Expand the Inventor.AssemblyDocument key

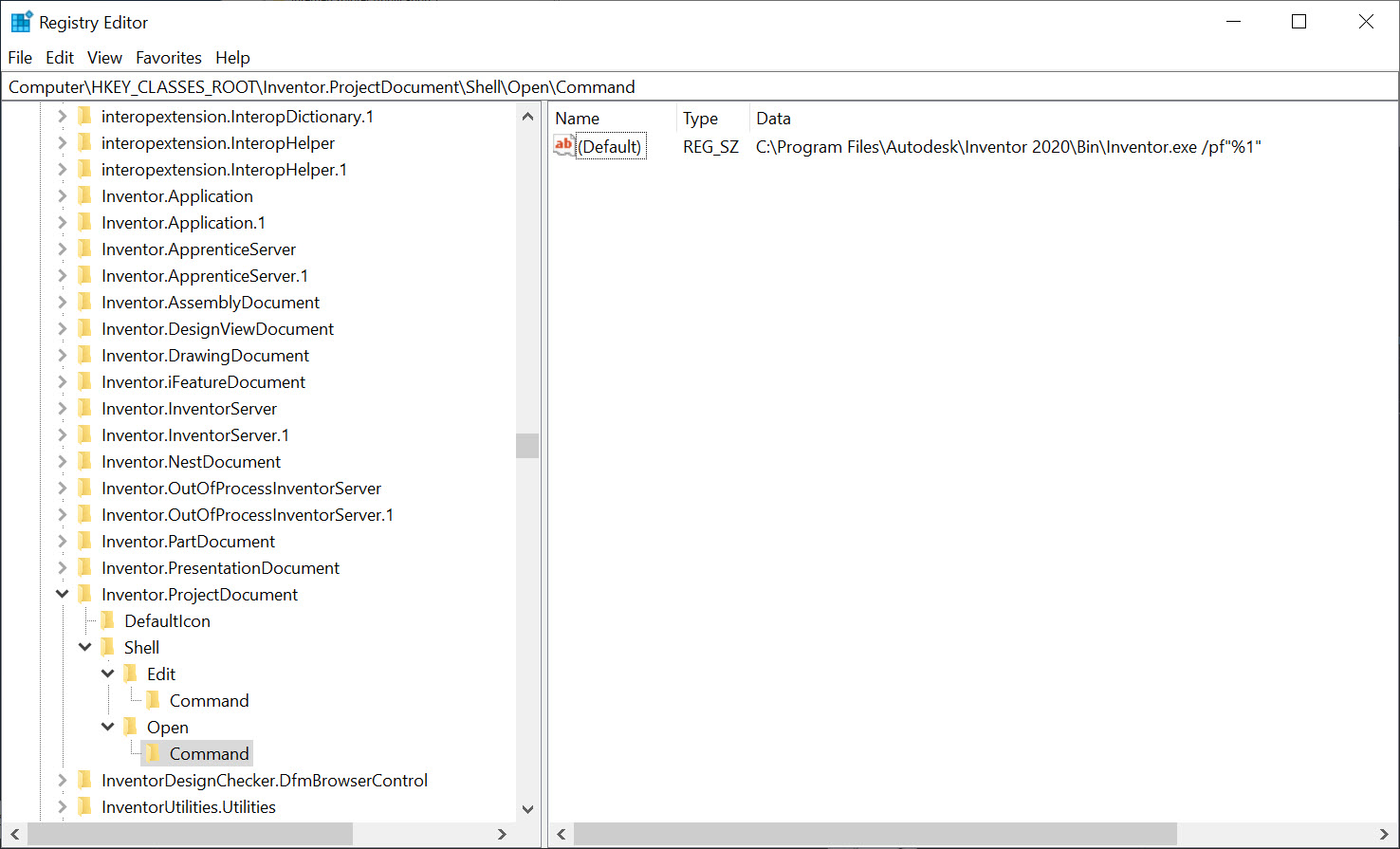pyautogui.click(x=61, y=302)
